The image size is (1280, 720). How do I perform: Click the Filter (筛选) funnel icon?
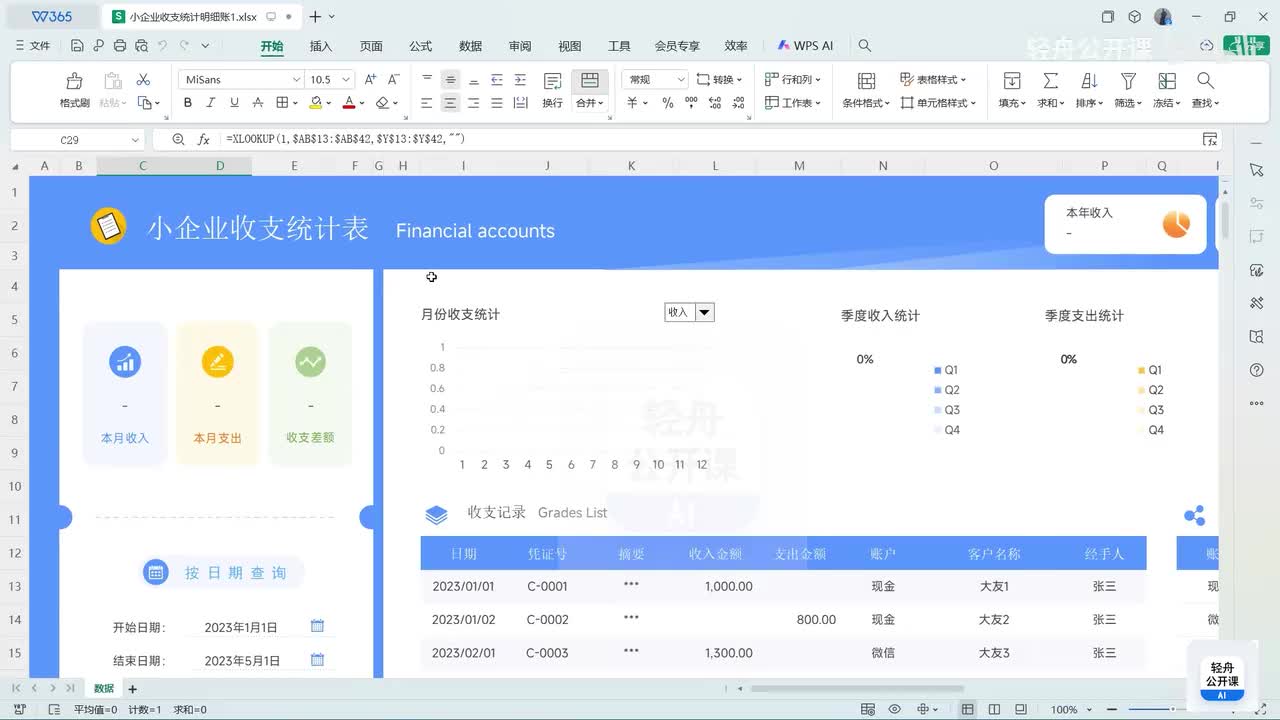(x=1128, y=81)
